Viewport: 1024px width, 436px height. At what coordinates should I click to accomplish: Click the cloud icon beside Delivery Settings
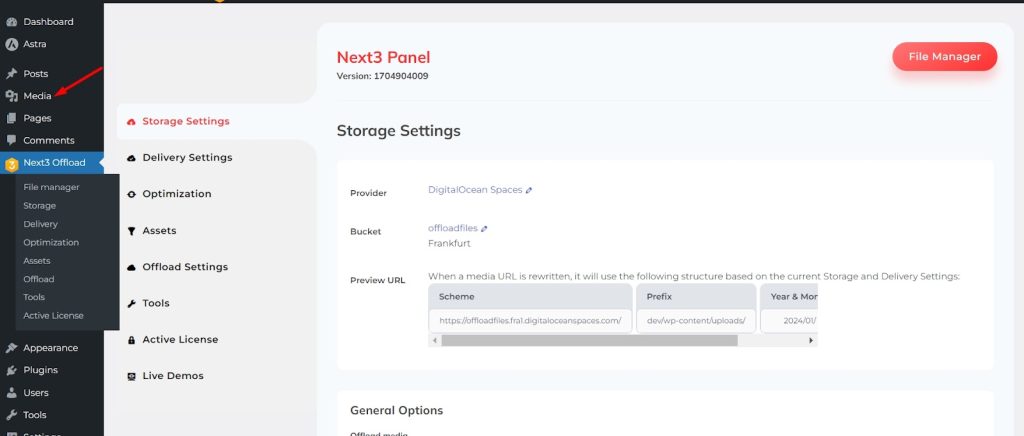(131, 158)
